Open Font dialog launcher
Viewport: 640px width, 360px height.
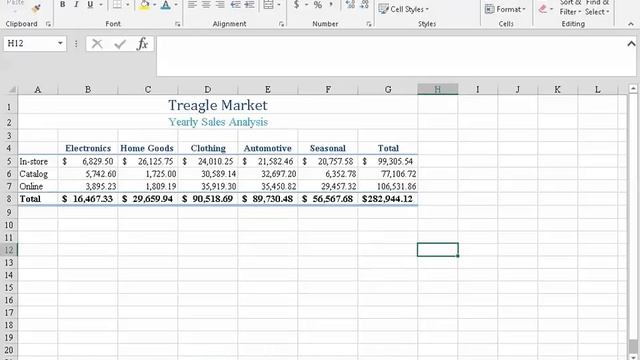click(178, 24)
